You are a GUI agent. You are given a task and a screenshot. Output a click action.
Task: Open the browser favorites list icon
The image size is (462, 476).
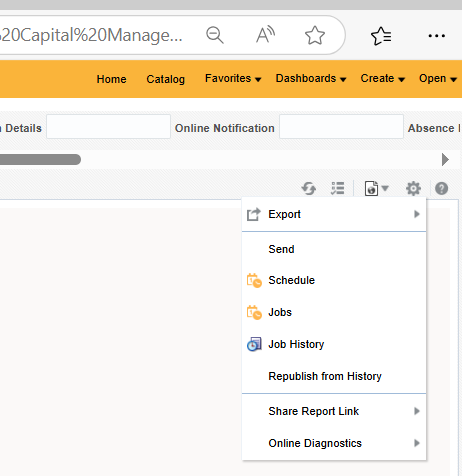381,36
